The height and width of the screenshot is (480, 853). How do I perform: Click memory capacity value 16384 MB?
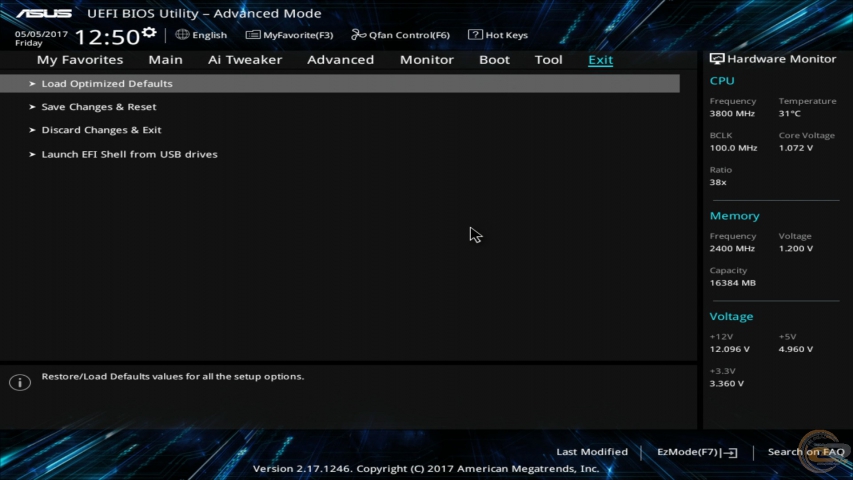(733, 283)
